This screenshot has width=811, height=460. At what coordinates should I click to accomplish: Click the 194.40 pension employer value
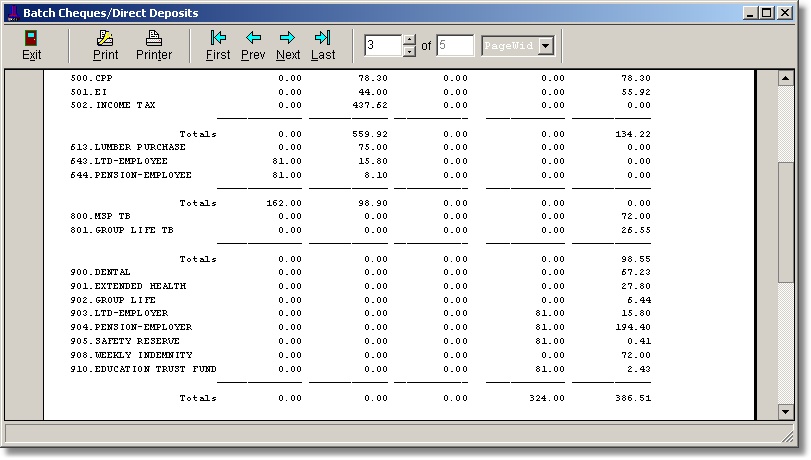point(633,327)
